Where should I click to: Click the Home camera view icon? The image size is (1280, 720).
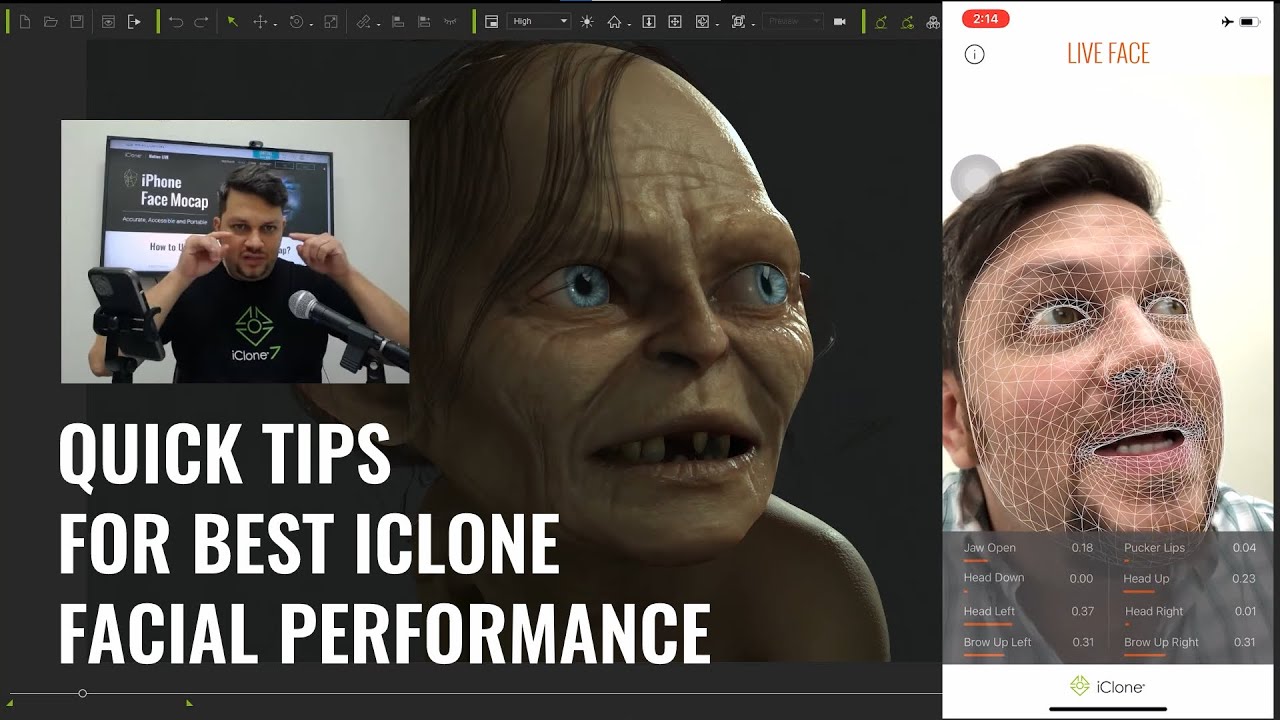[x=614, y=21]
